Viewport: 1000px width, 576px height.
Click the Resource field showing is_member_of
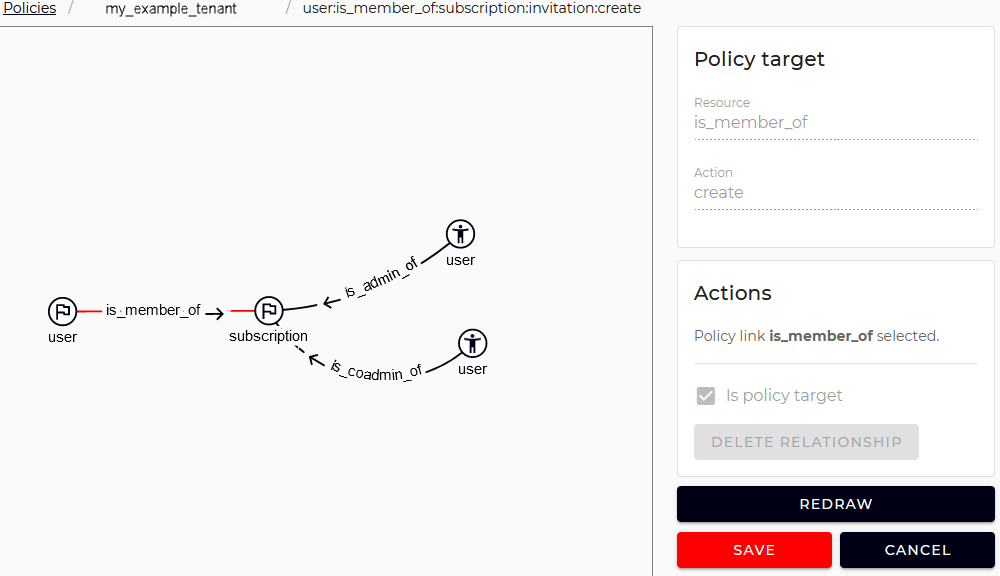pos(750,122)
